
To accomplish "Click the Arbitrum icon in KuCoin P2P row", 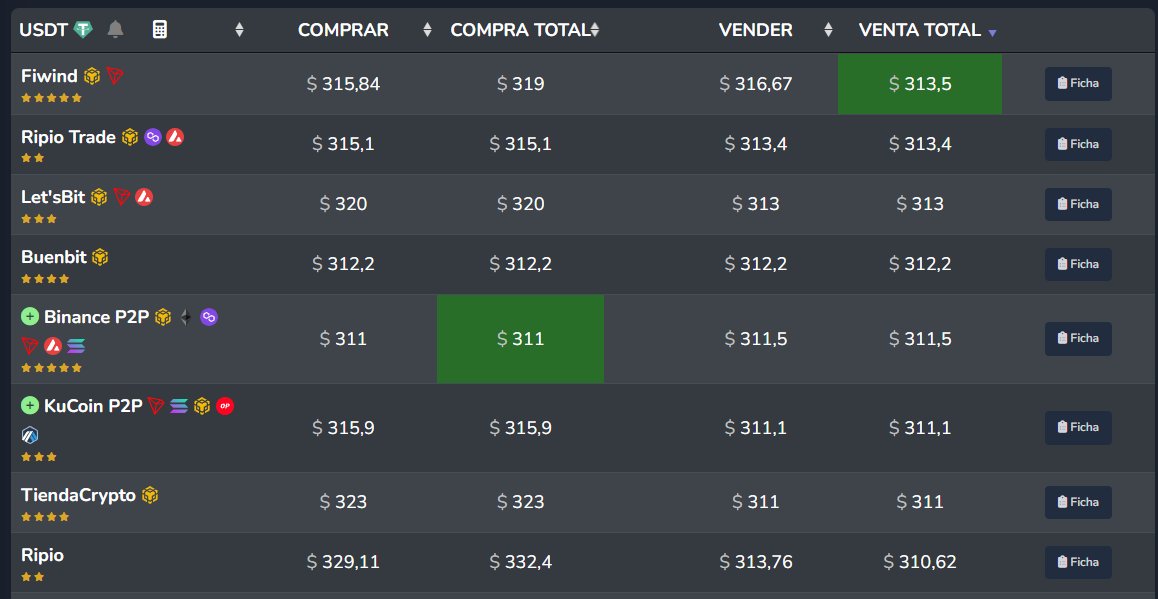I will 30,435.
